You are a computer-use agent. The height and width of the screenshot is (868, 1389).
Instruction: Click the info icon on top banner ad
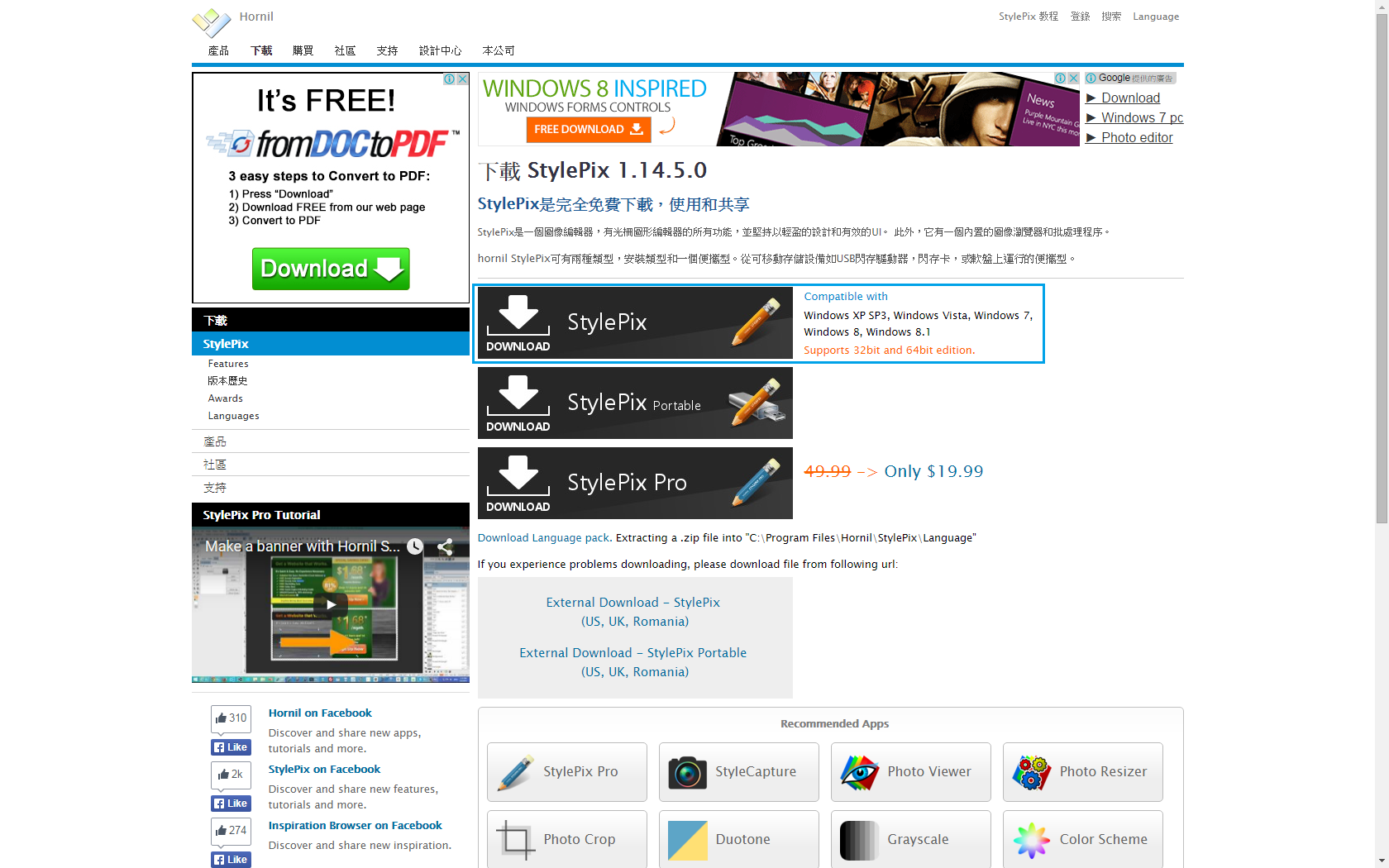click(1060, 79)
